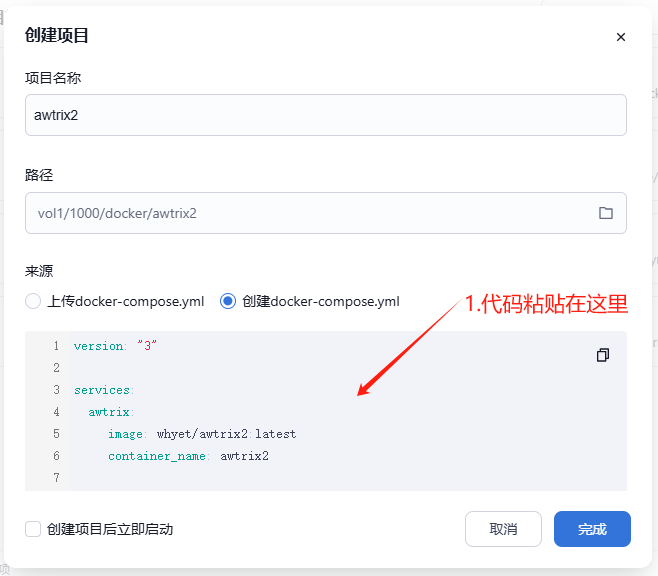
Task: Enable the 创建项目后立即启动 checkbox
Action: coord(33,529)
